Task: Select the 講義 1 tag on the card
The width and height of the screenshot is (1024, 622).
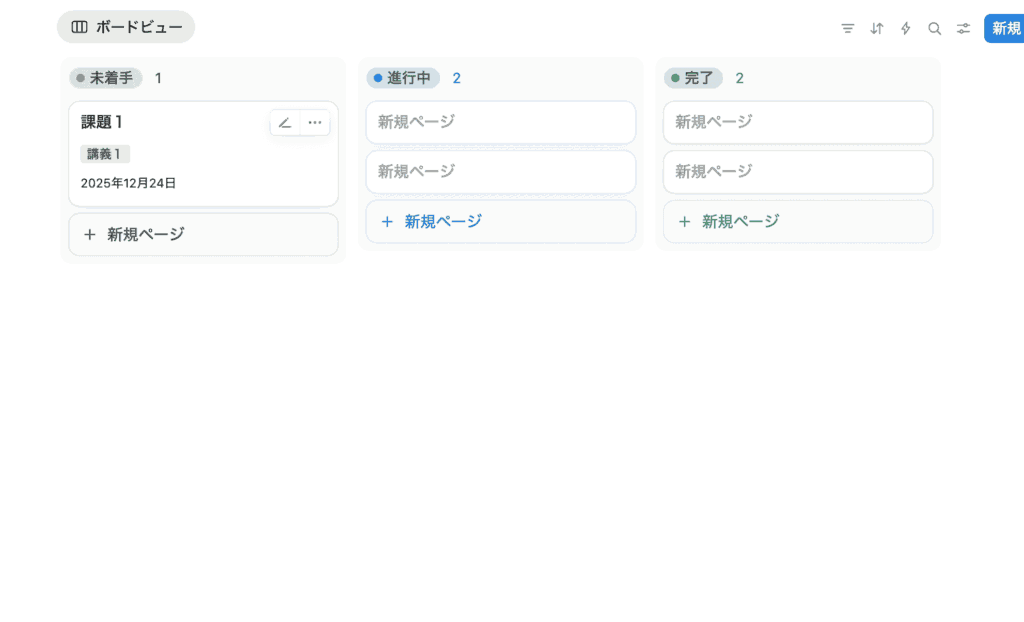Action: point(105,154)
